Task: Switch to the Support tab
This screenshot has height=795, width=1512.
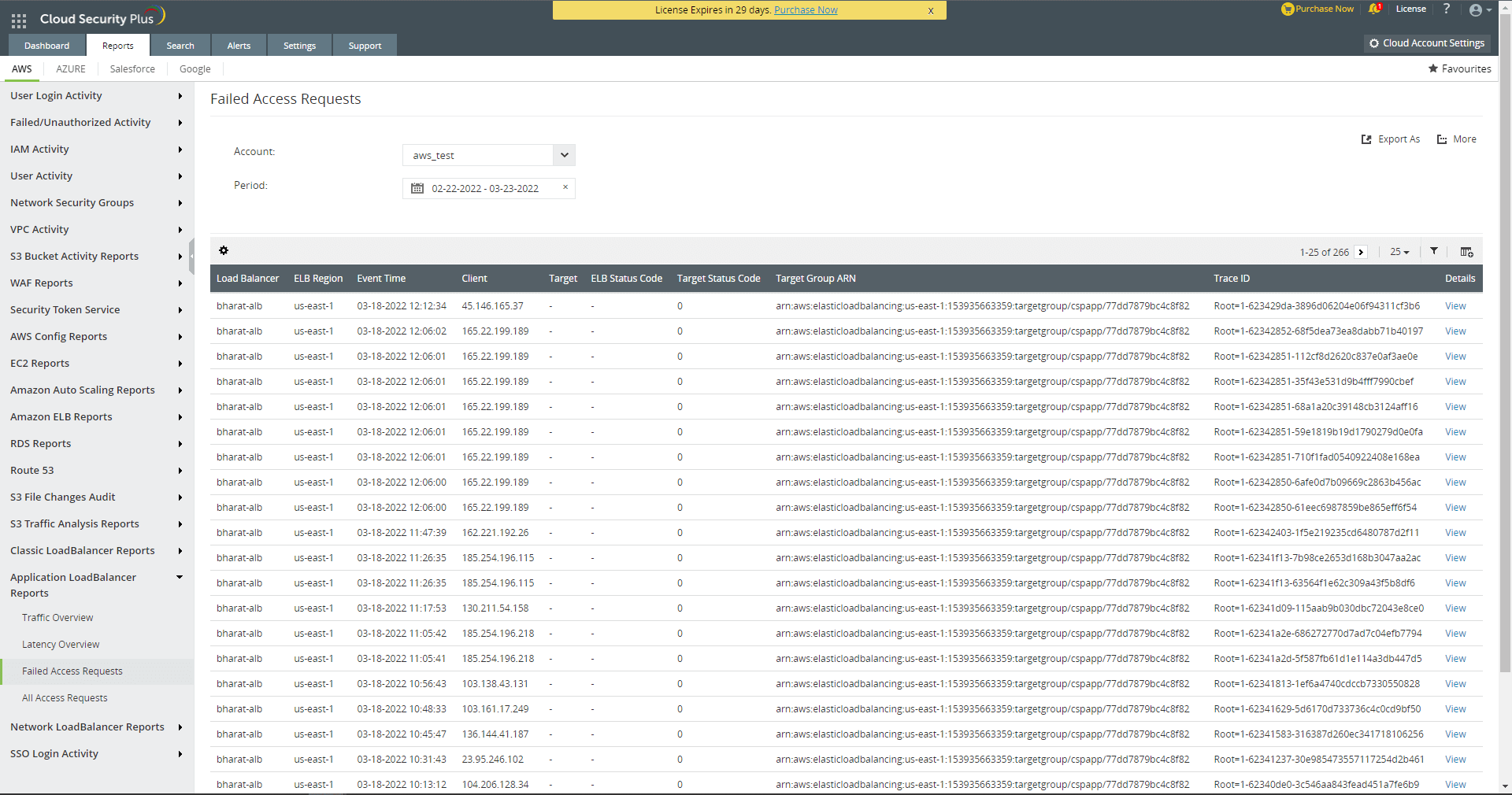Action: [365, 46]
